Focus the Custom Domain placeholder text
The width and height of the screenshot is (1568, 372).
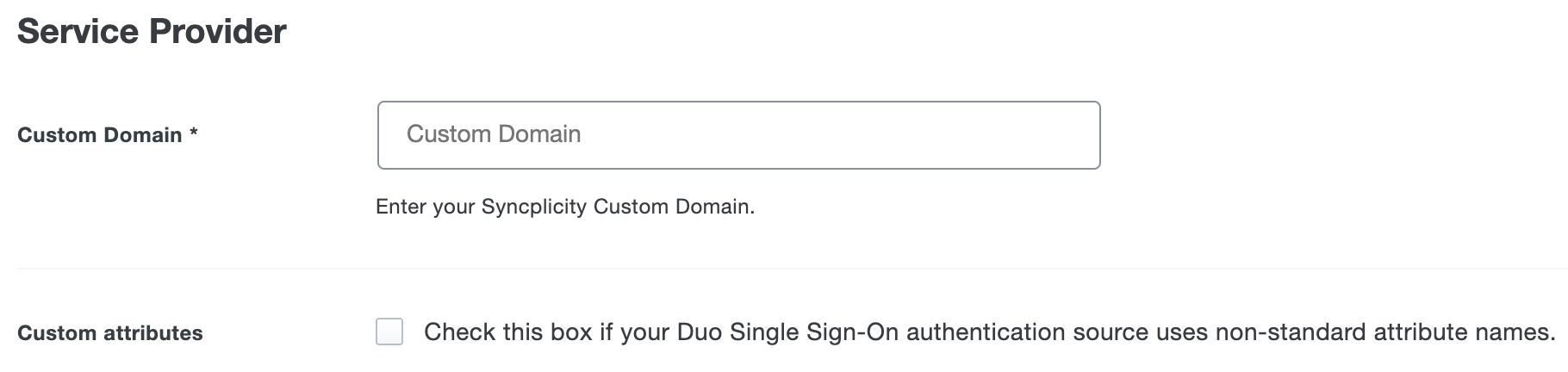tap(494, 134)
